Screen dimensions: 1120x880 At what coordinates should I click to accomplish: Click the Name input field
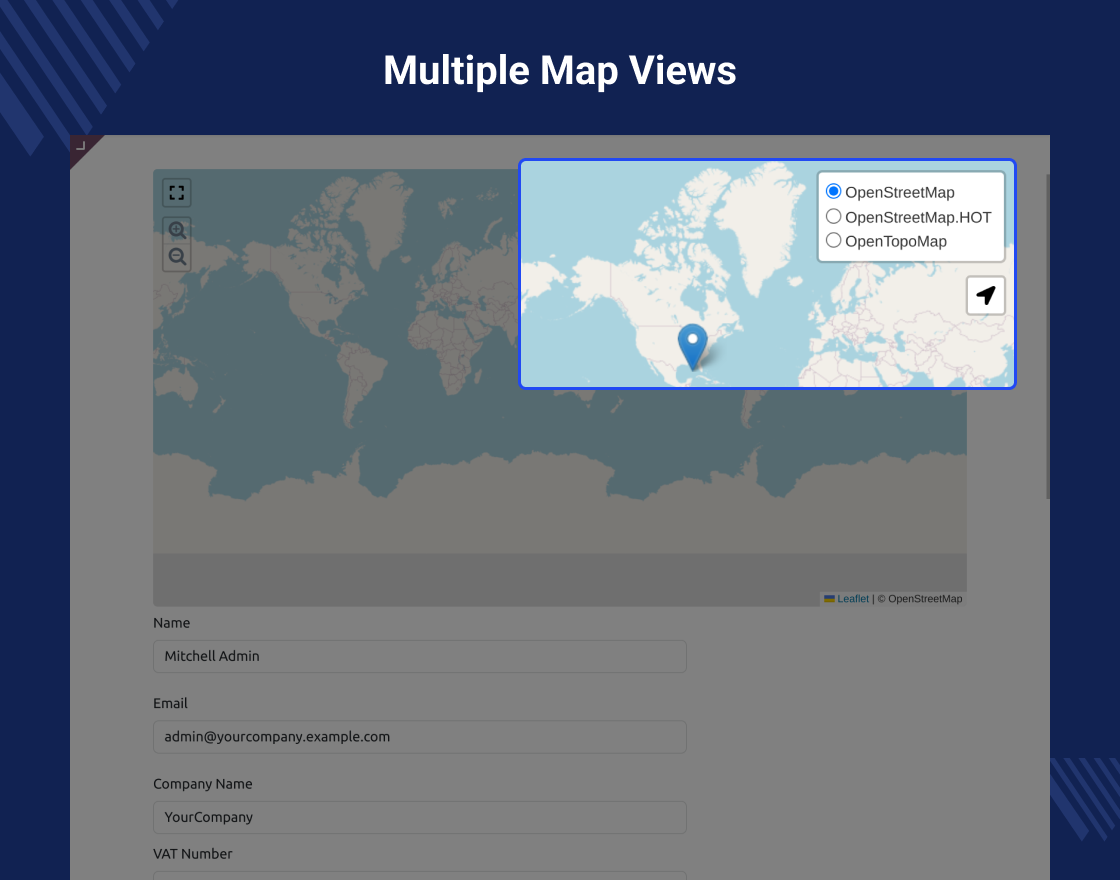pyautogui.click(x=420, y=656)
